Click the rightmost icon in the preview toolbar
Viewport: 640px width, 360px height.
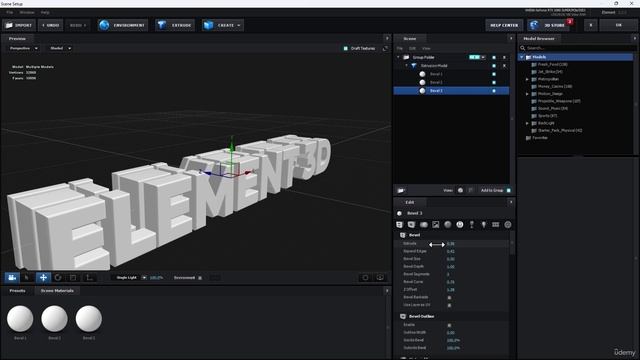pos(380,278)
